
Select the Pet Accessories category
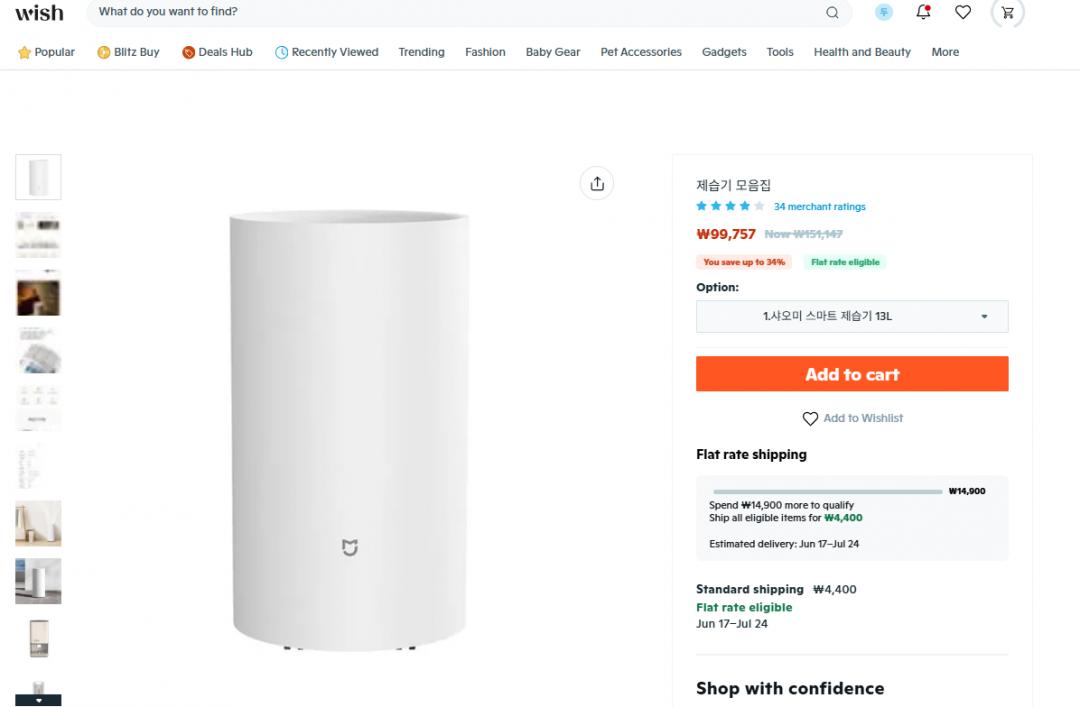pyautogui.click(x=641, y=52)
